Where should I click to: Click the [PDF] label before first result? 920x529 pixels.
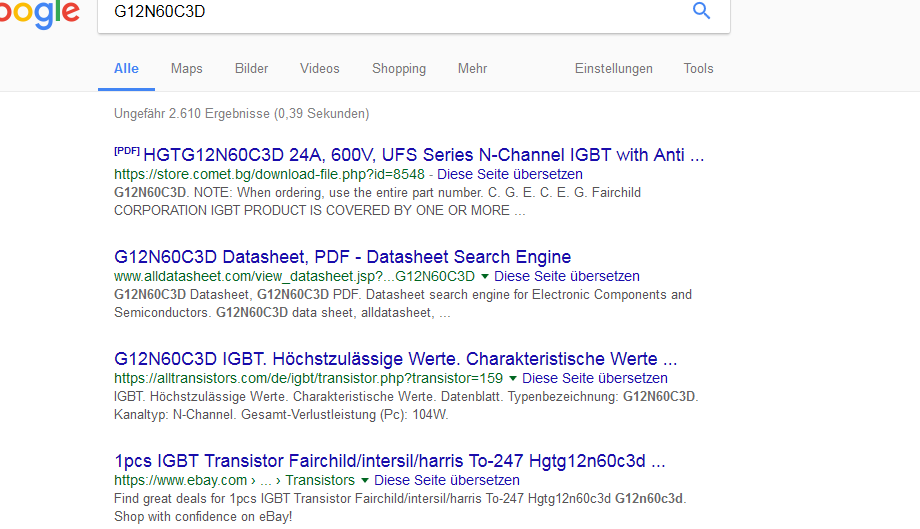tap(127, 151)
